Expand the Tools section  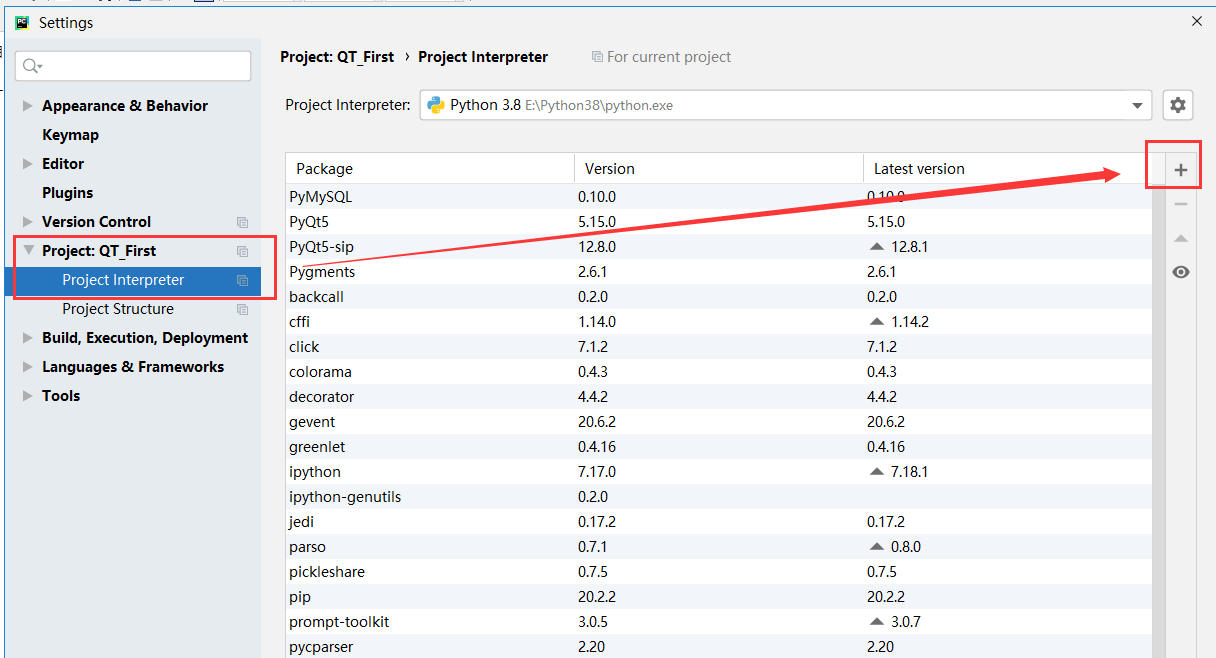point(27,396)
